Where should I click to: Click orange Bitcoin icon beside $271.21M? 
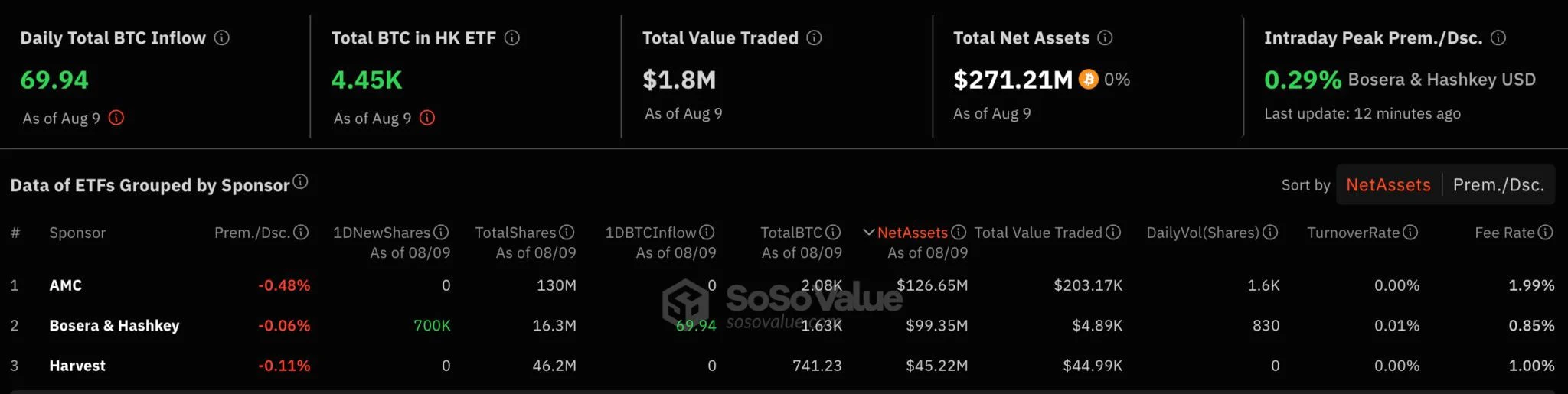[1089, 79]
